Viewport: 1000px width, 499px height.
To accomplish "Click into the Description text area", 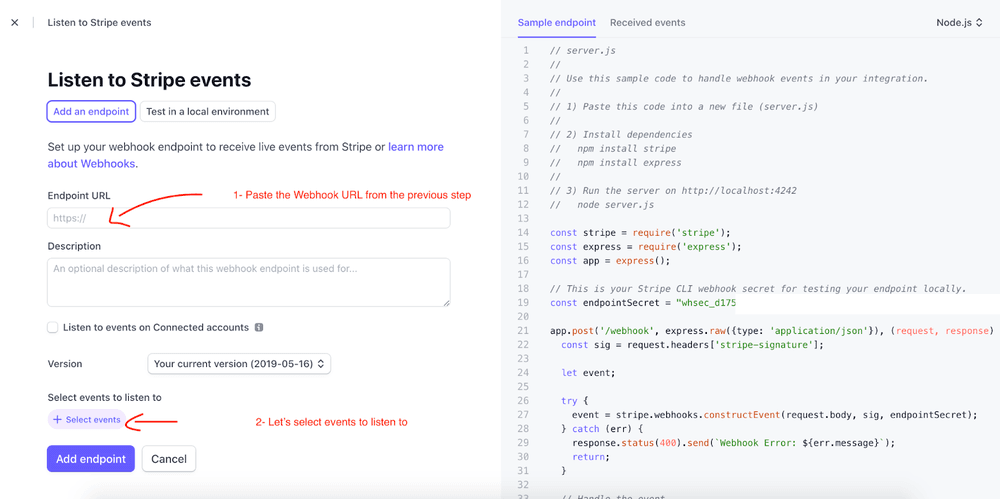I will click(x=249, y=282).
